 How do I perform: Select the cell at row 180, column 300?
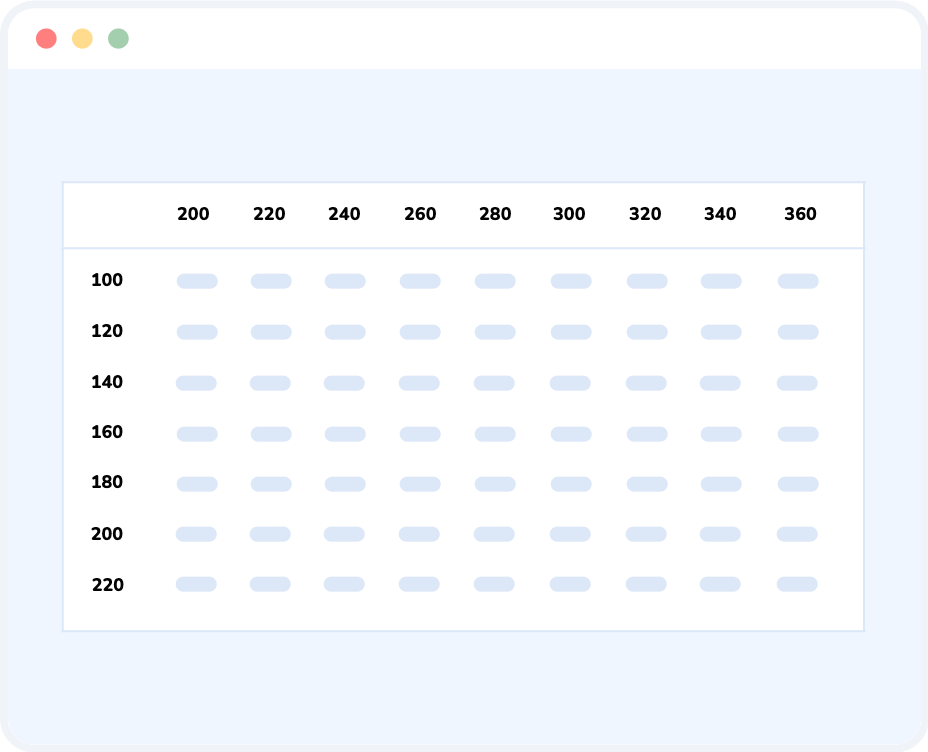tap(571, 484)
